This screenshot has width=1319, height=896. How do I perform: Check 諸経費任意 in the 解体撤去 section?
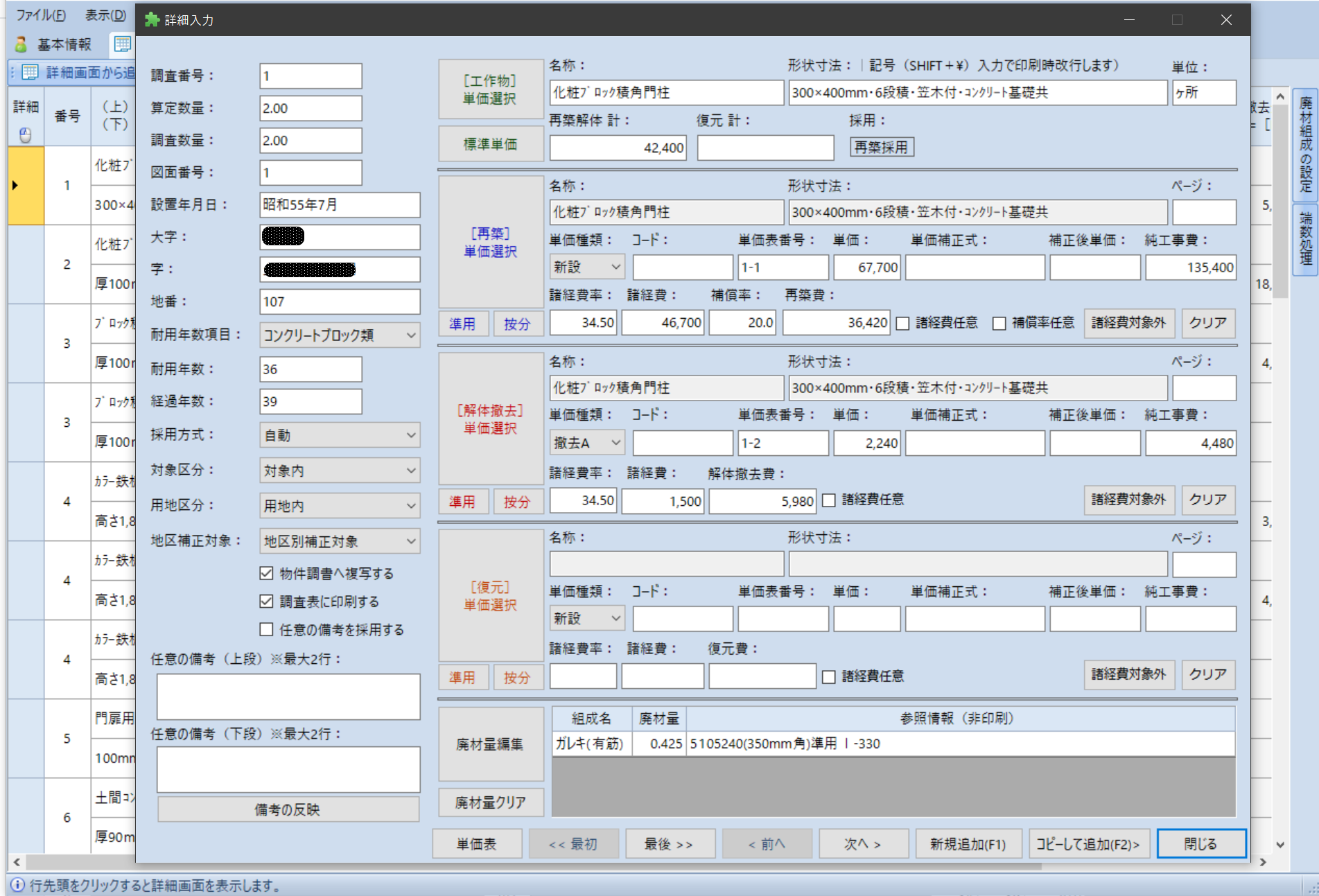coord(829,500)
